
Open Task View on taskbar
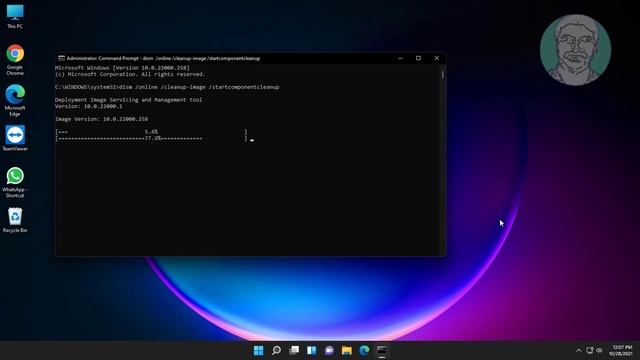point(294,351)
